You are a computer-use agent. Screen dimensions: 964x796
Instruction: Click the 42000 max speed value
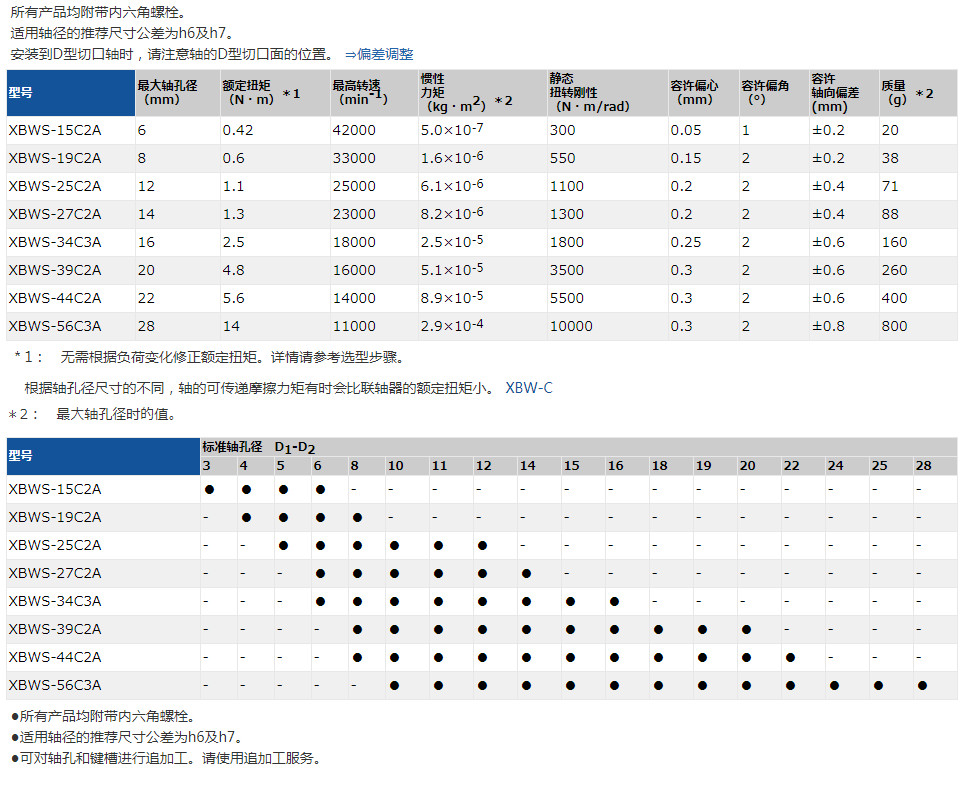click(x=354, y=130)
